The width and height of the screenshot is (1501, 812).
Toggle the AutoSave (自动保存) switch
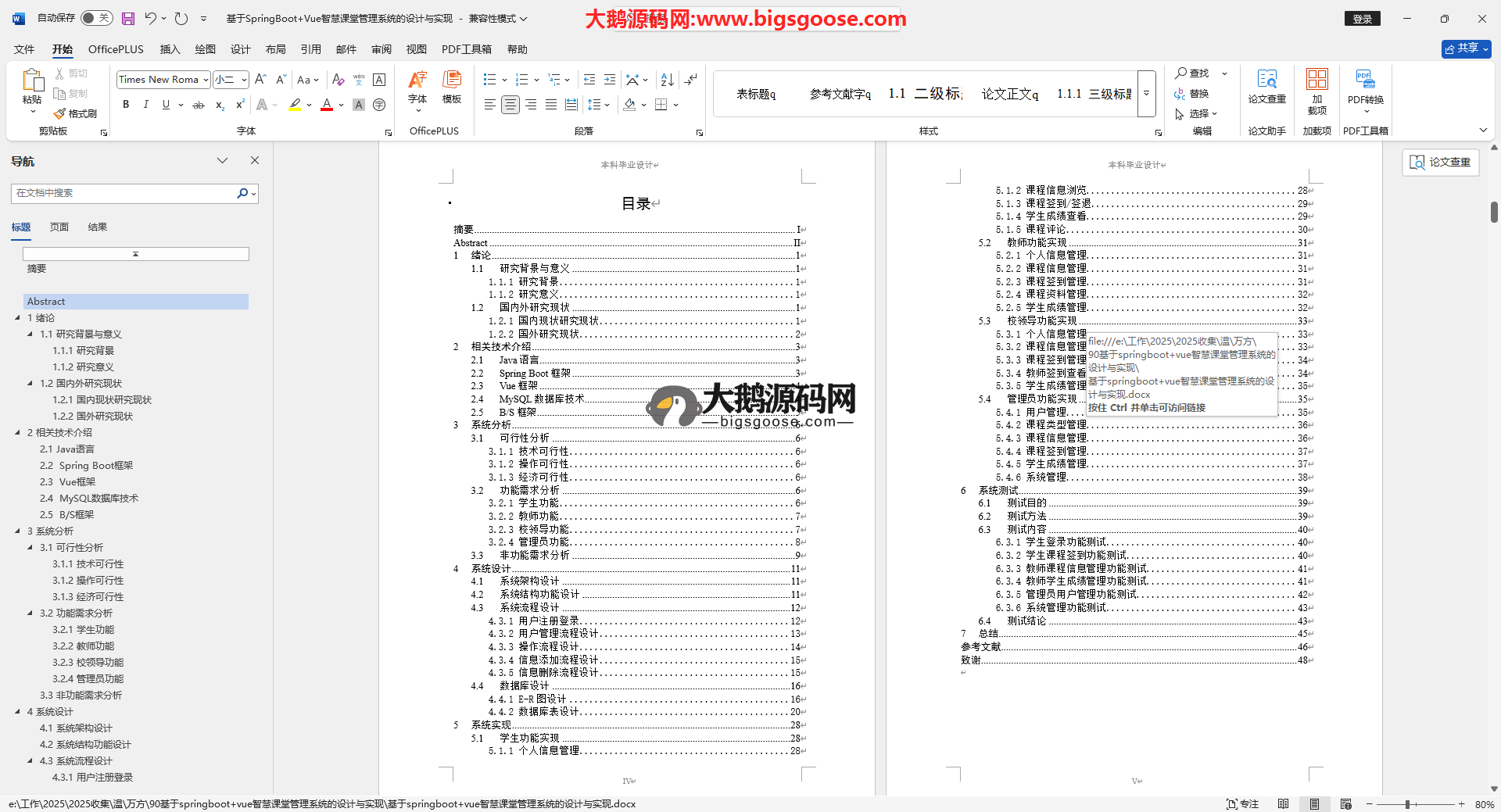click(x=96, y=18)
